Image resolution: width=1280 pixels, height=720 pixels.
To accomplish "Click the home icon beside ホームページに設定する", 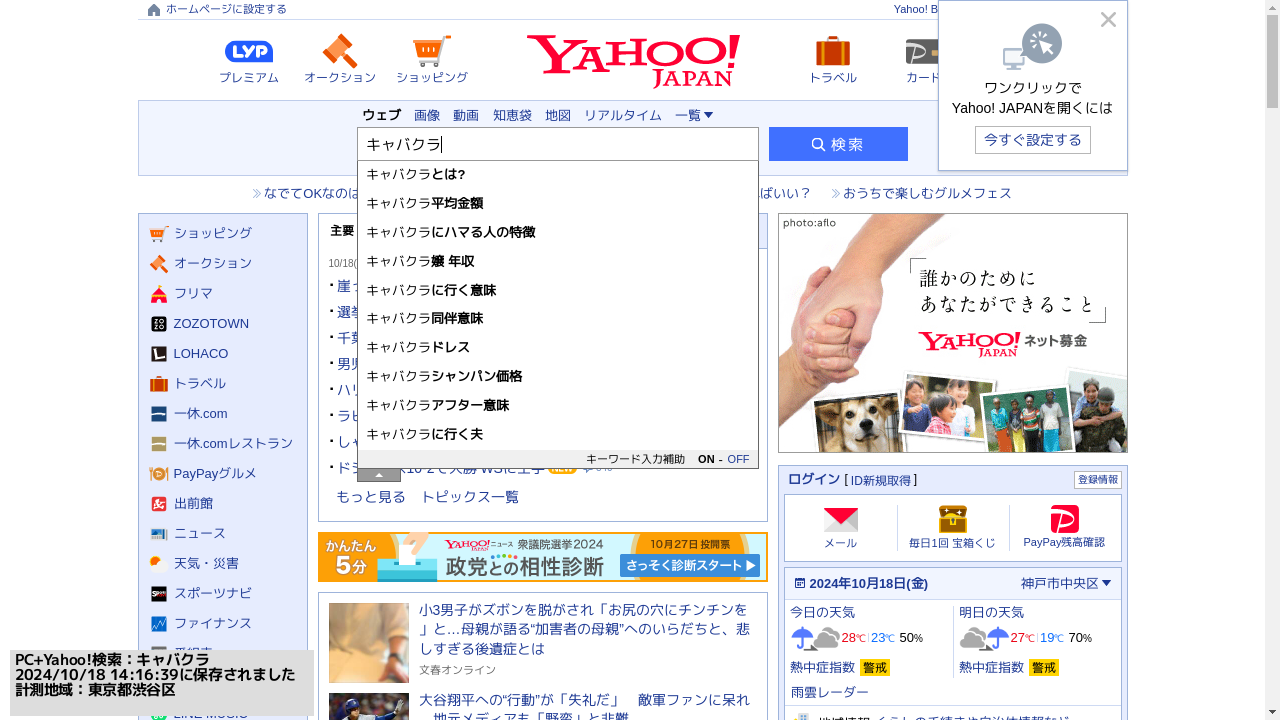I will [154, 10].
